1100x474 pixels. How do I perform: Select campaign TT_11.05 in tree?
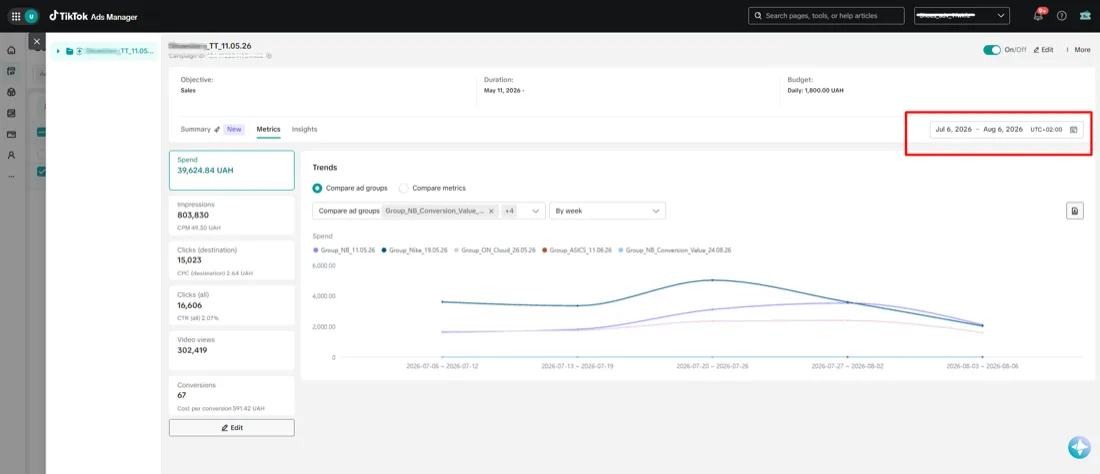[x=105, y=51]
